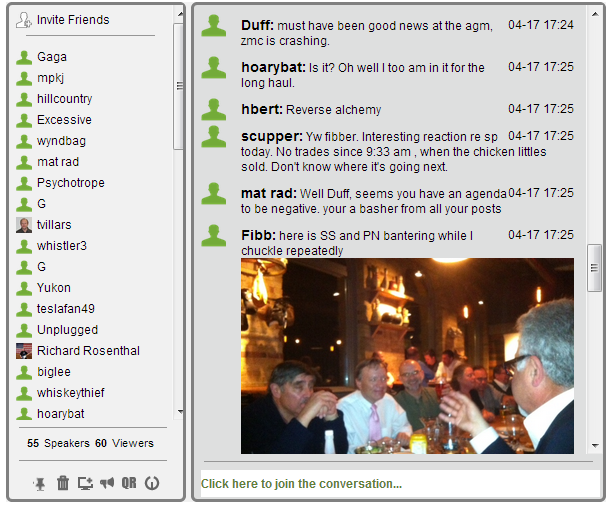Click the megaphone announce icon
Screen dimensions: 615x506
coord(107,482)
